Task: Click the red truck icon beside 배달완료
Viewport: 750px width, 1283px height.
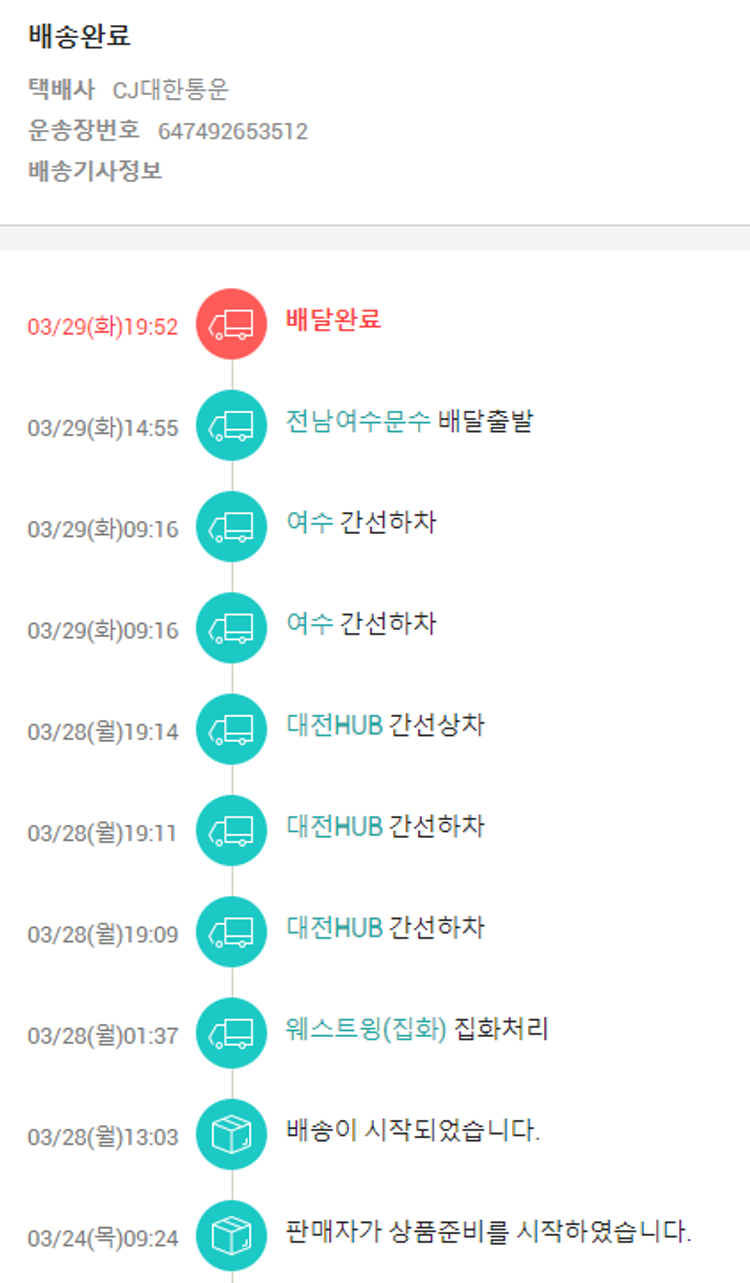Action: click(231, 324)
